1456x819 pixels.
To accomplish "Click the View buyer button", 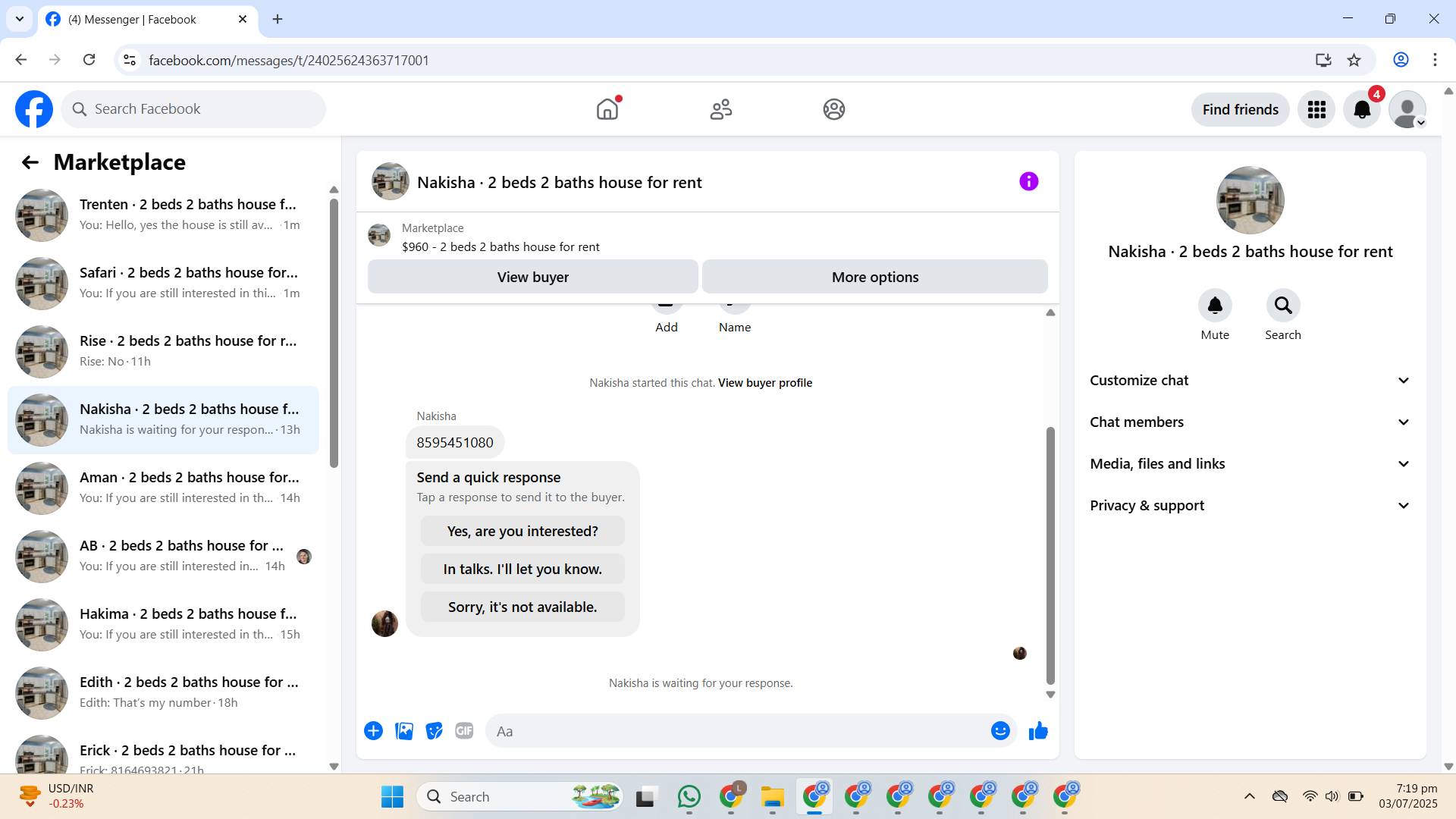I will click(532, 277).
